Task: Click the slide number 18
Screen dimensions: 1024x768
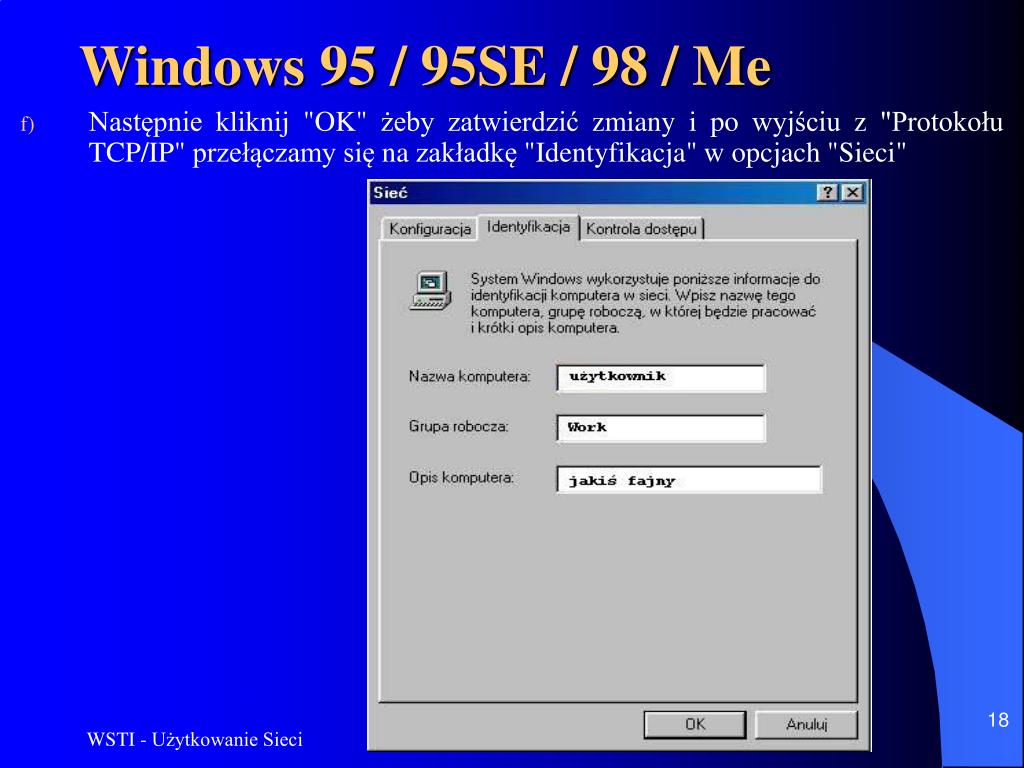Action: (998, 720)
